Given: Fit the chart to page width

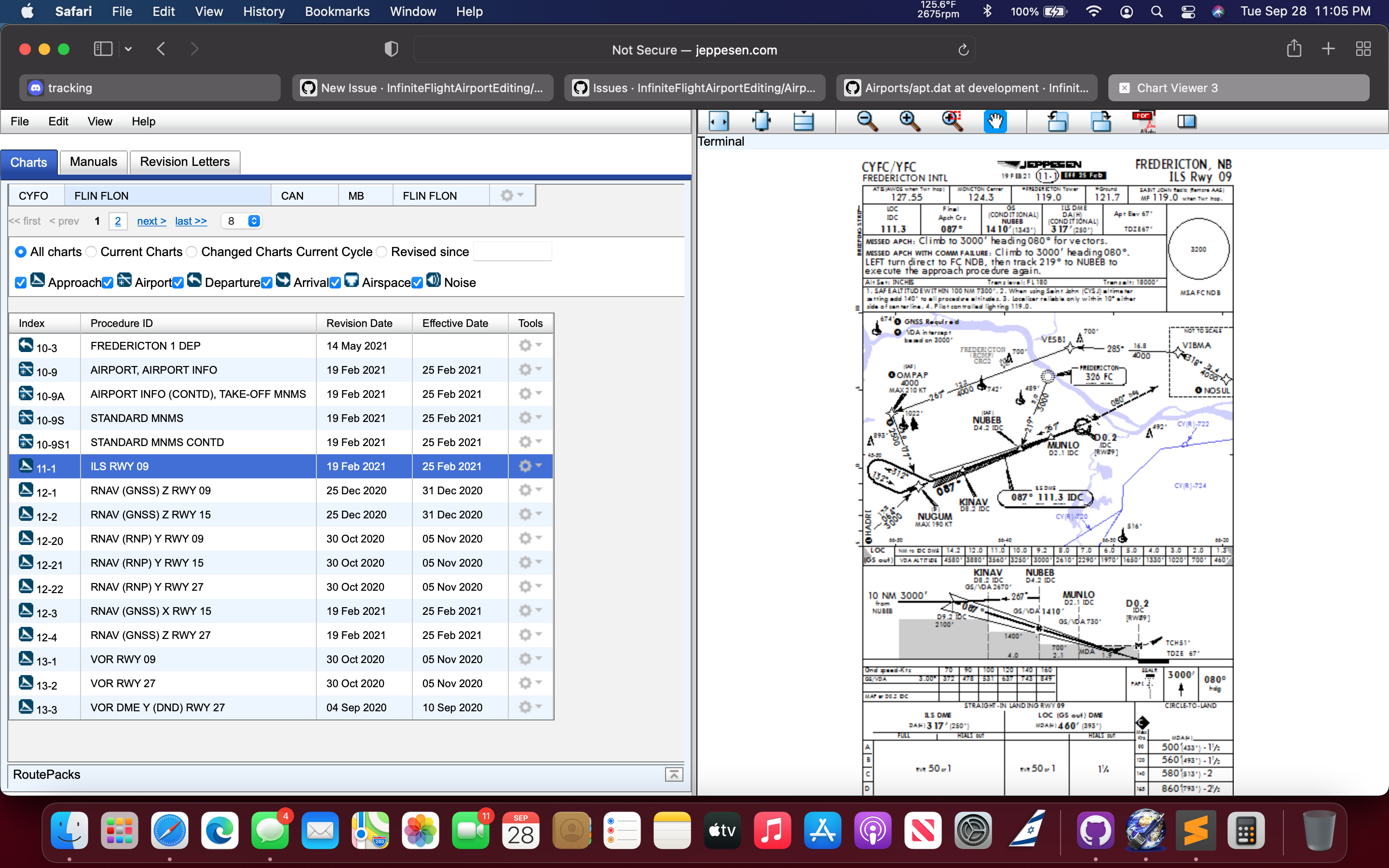Looking at the screenshot, I should click(719, 121).
